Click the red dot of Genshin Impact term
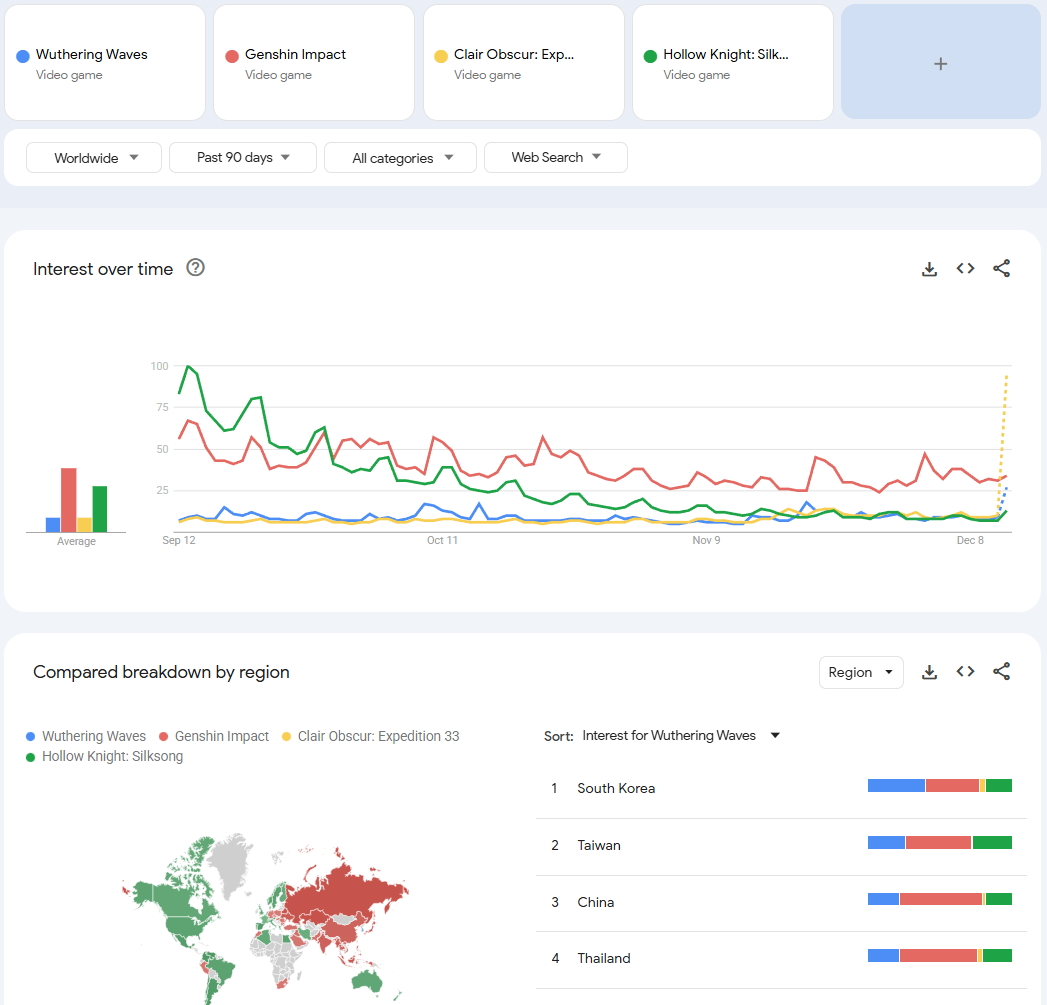 click(232, 56)
